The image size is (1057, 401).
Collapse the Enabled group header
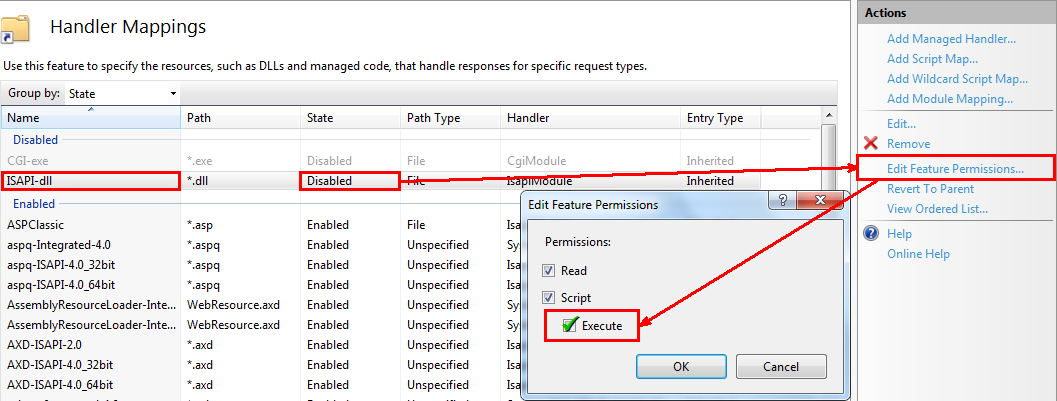(34, 204)
